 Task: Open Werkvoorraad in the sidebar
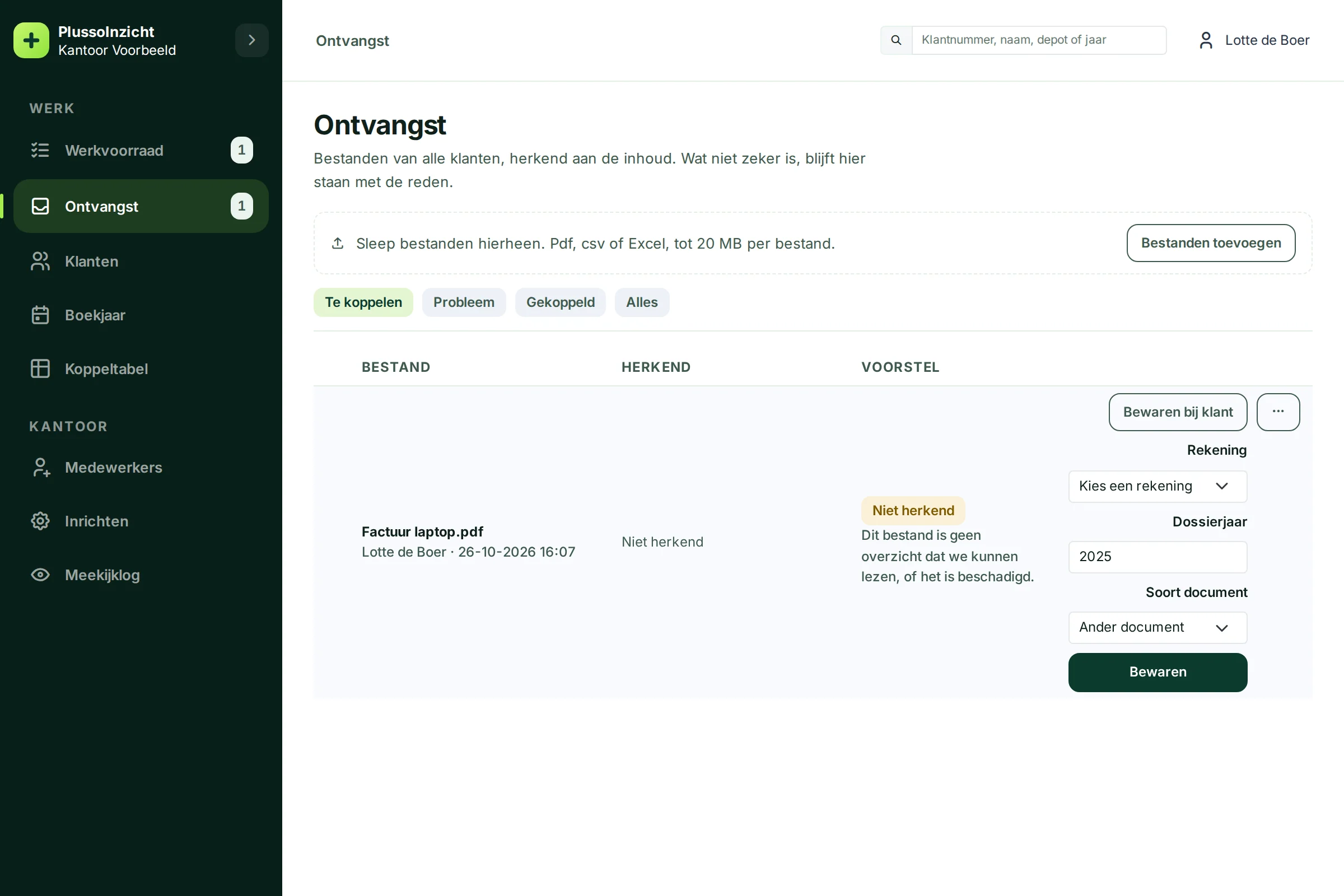(x=141, y=150)
